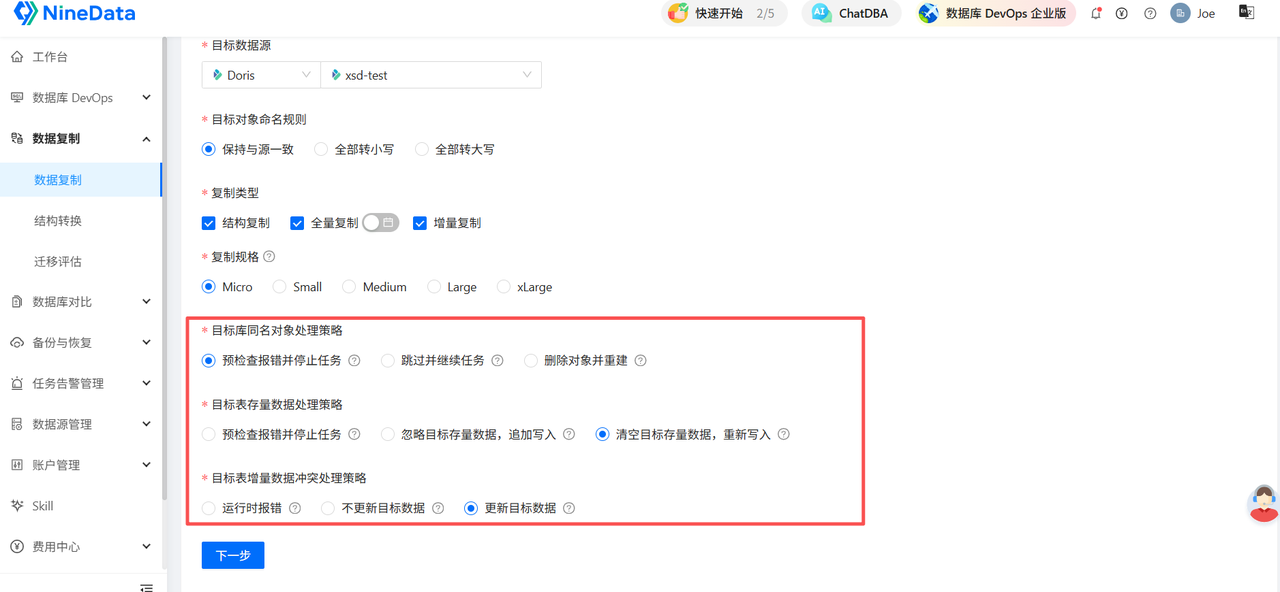Select the Medium replication spec

click(349, 287)
